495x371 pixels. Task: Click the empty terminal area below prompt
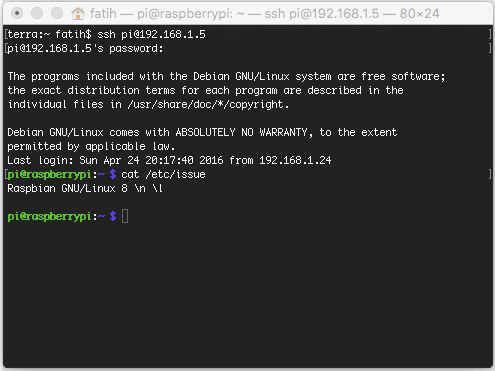click(x=247, y=295)
